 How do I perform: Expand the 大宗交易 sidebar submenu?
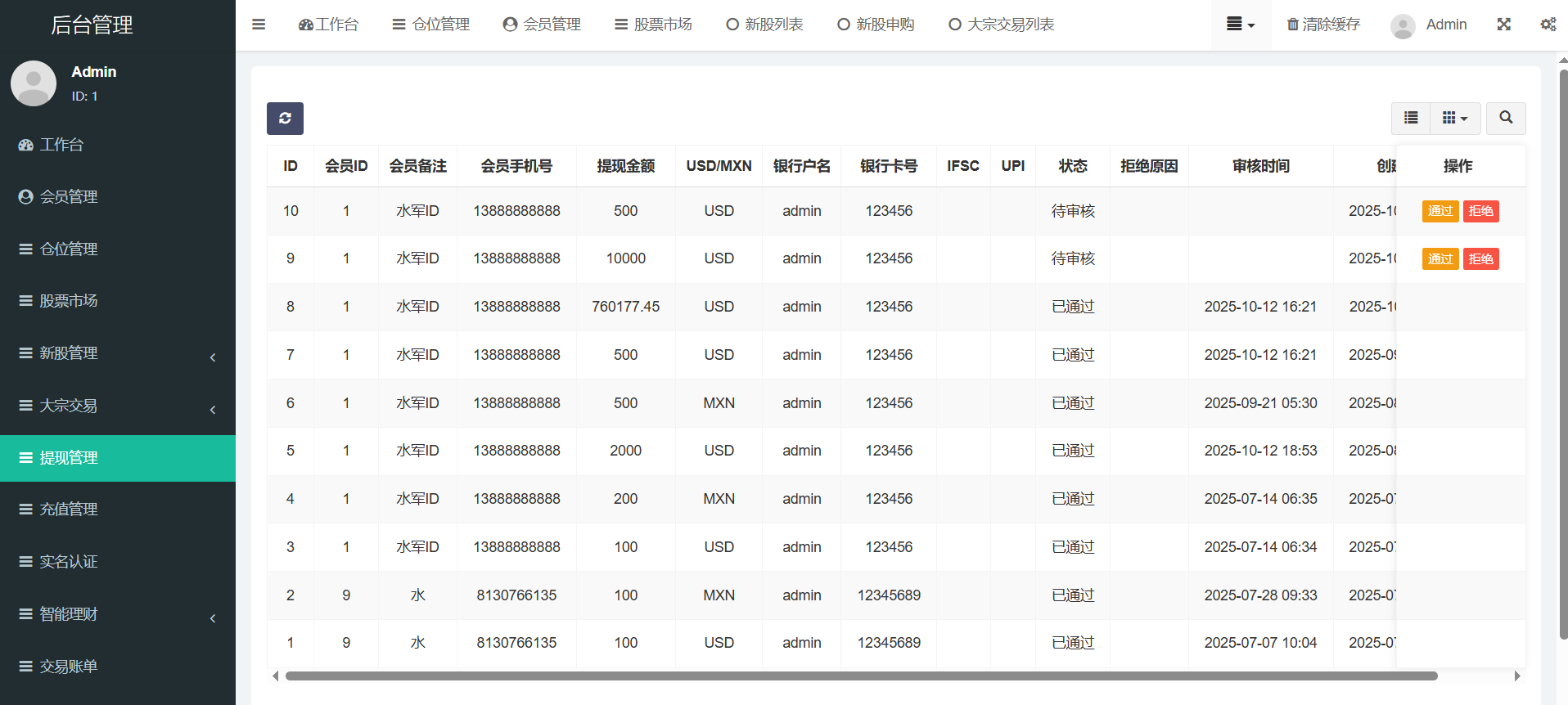coord(118,406)
